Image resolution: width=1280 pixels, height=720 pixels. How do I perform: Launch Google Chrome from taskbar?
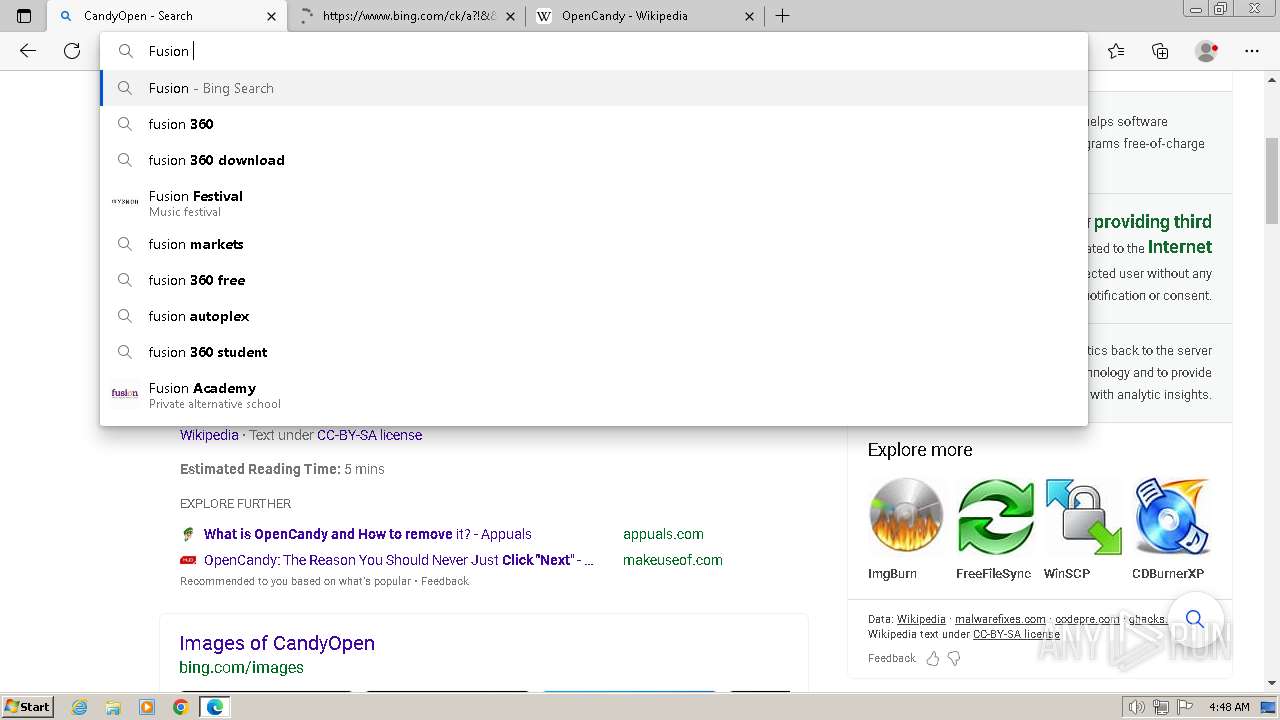[x=181, y=707]
